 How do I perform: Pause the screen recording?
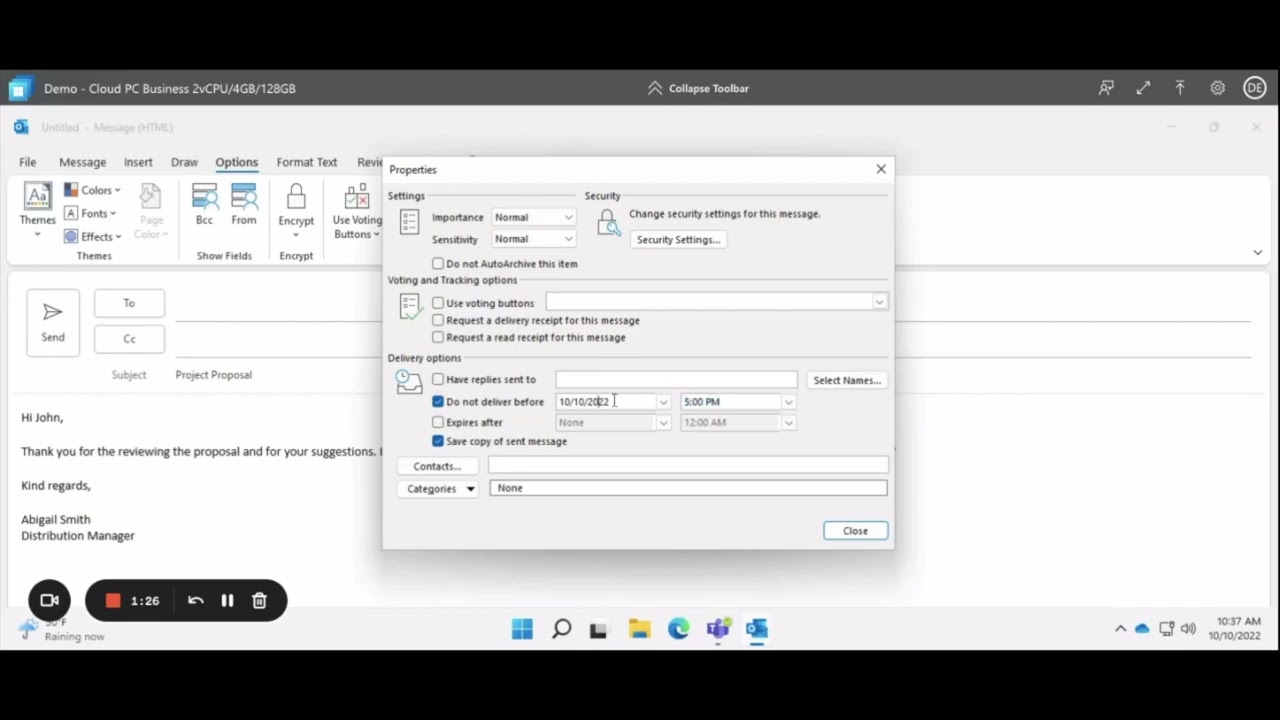coord(227,600)
